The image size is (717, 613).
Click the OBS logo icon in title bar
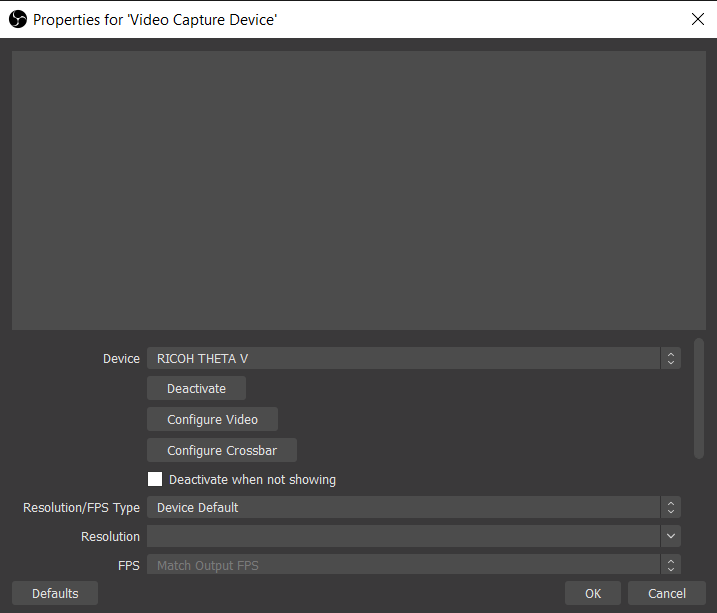pos(18,19)
